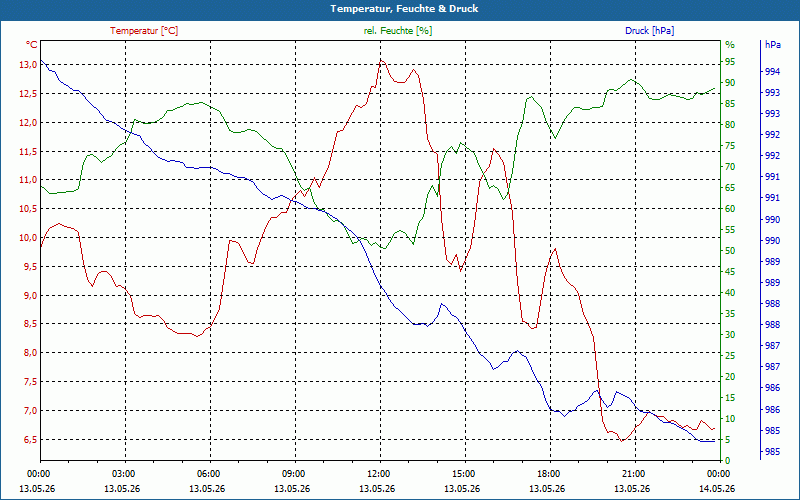Click the 90 humidity axis value
This screenshot has height=500, width=800.
click(730, 83)
